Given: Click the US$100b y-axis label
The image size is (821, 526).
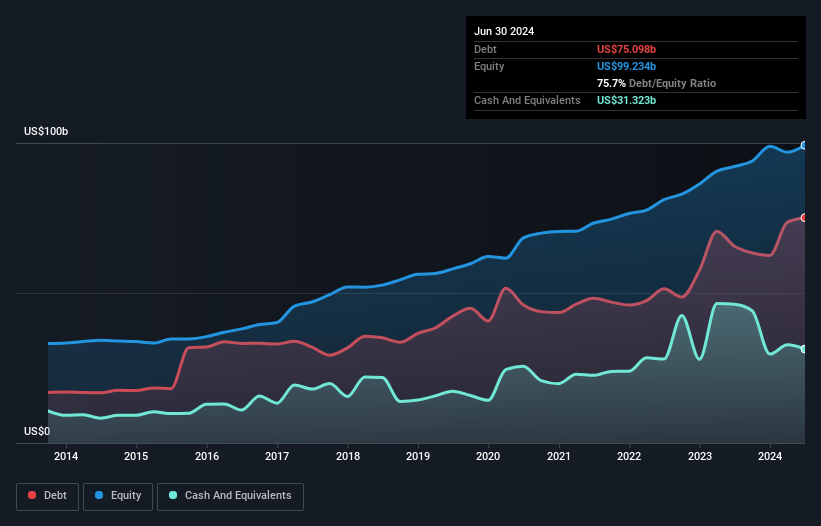Looking at the screenshot, I should tap(46, 131).
